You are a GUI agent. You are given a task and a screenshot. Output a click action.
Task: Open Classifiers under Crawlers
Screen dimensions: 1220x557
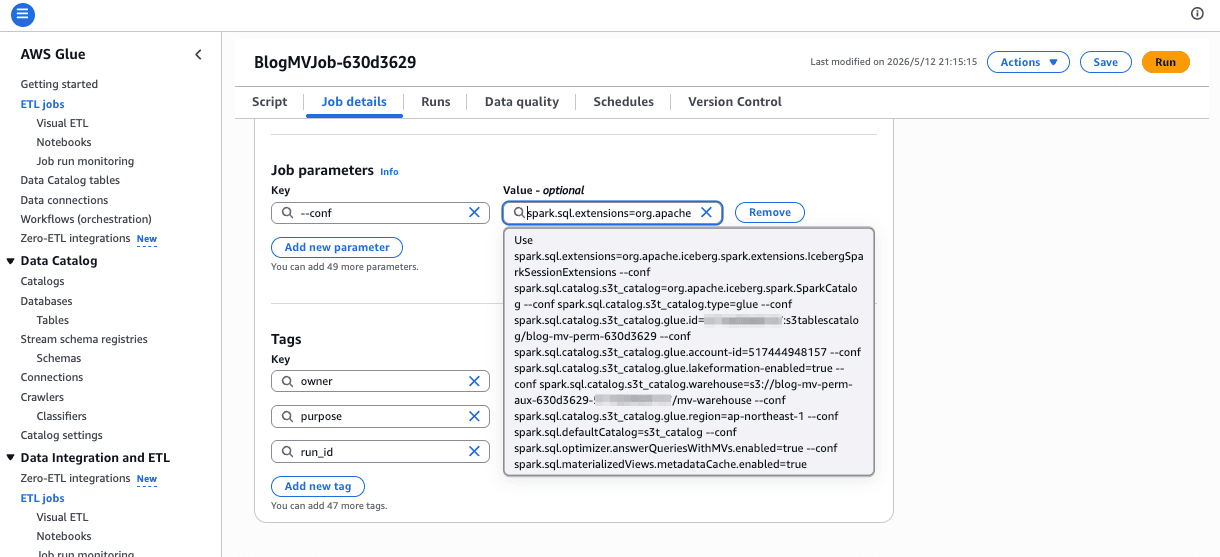pos(62,416)
